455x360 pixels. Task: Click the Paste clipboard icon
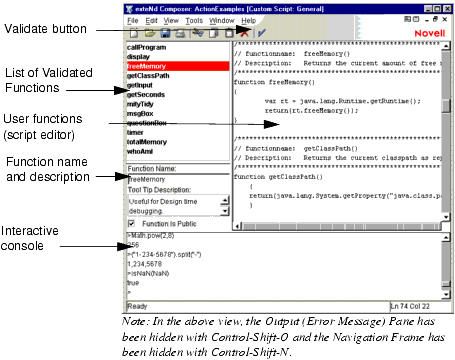[x=229, y=33]
